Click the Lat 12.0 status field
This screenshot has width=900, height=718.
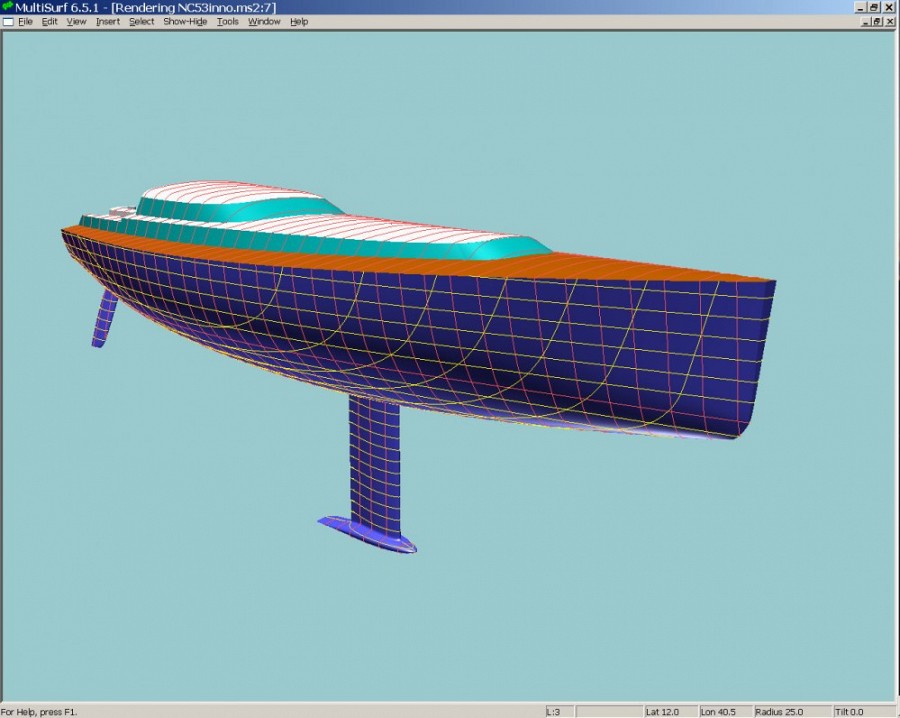point(668,711)
